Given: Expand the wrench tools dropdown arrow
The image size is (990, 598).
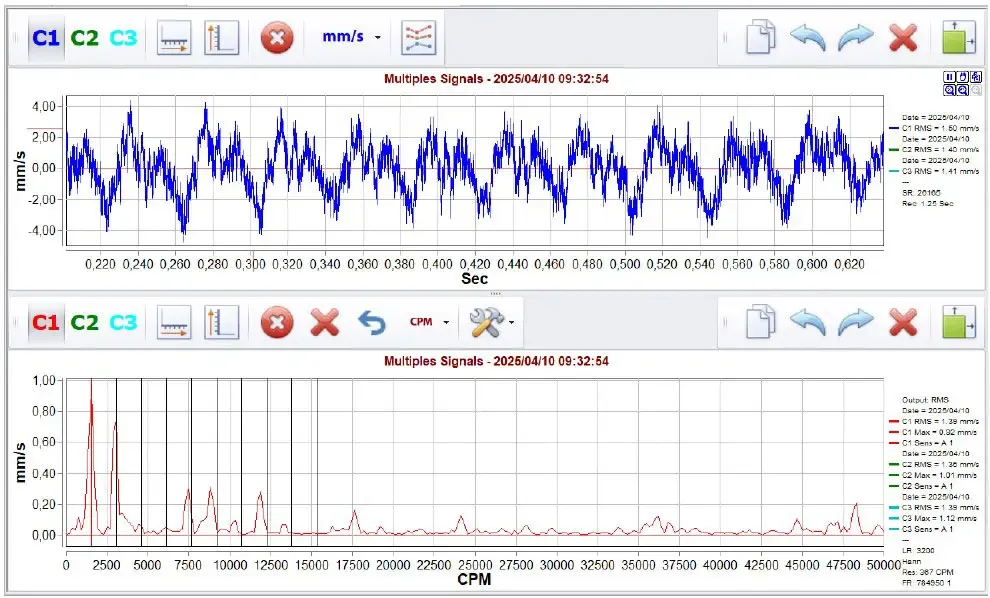Looking at the screenshot, I should tap(511, 322).
